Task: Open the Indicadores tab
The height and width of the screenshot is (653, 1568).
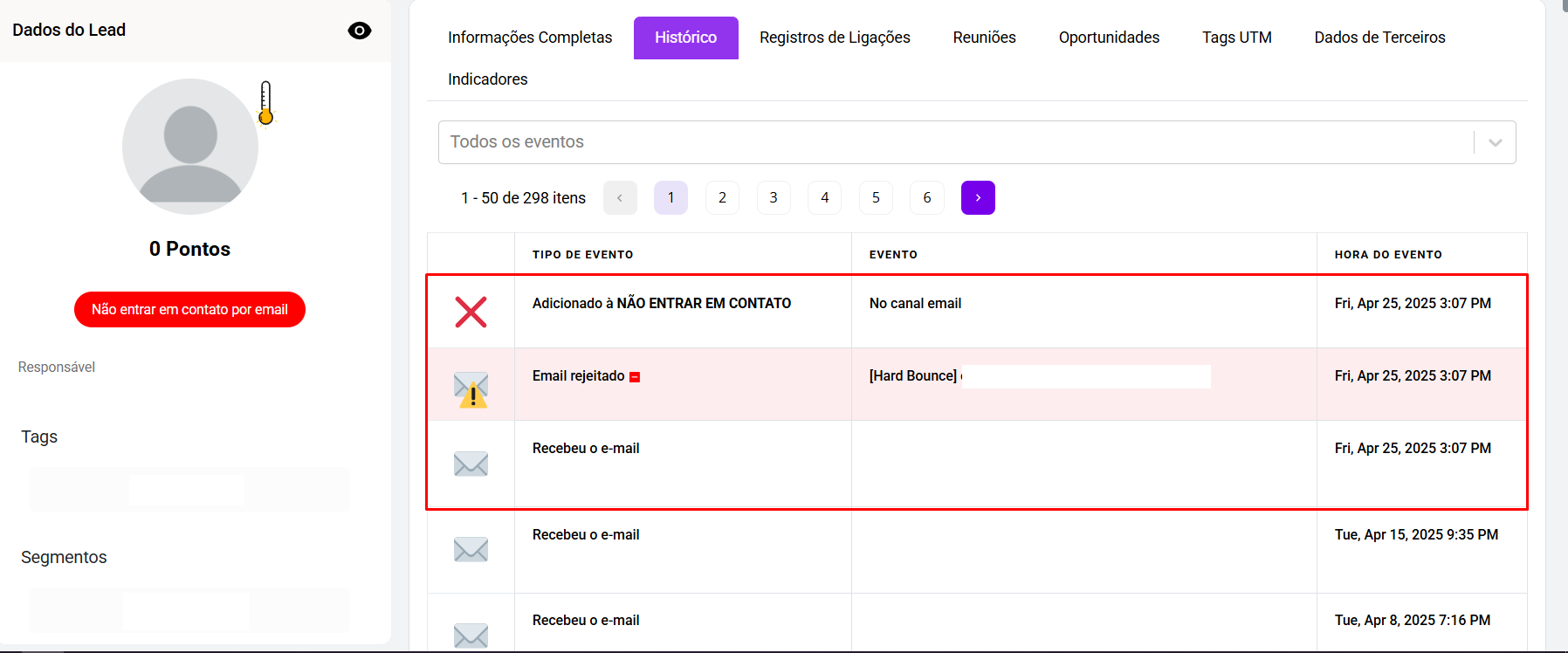Action: point(487,79)
